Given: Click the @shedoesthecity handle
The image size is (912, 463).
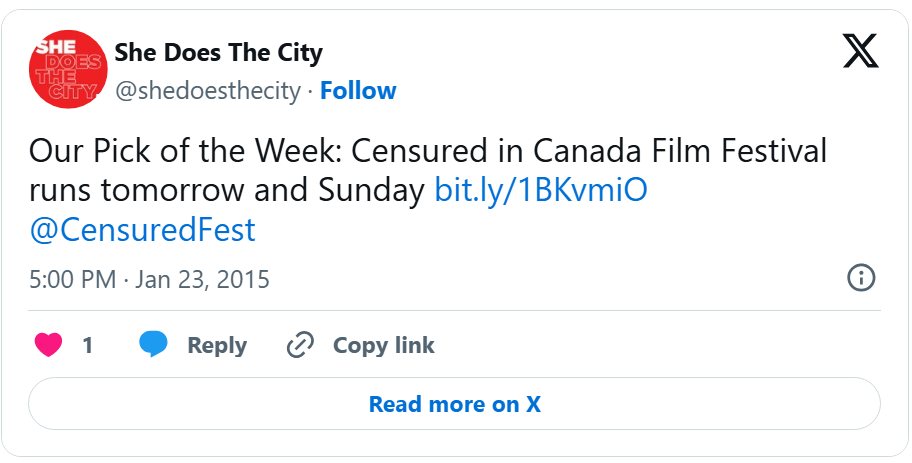Looking at the screenshot, I should click(208, 91).
